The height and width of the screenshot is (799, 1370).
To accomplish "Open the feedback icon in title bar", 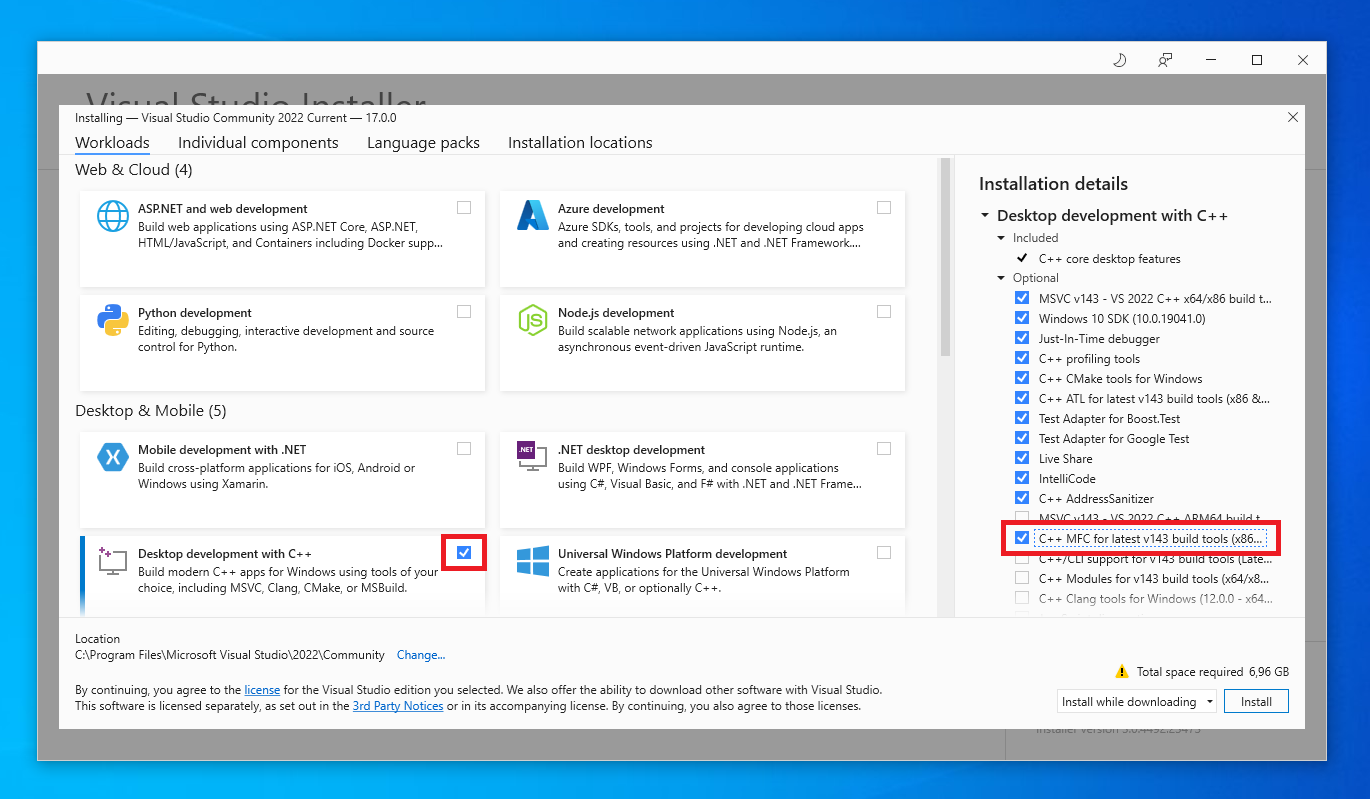I will tap(1165, 60).
